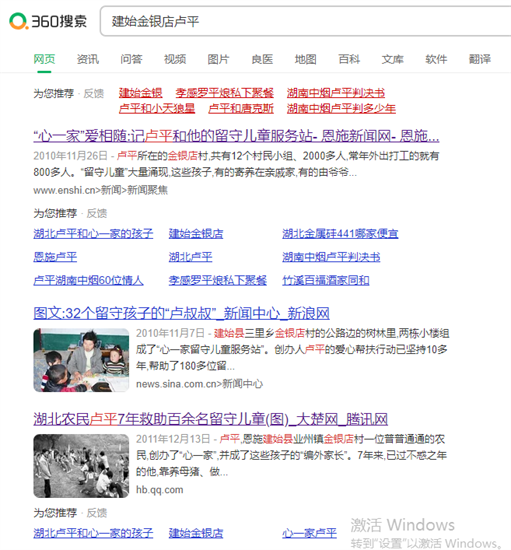511x550 pixels.
Task: Focus the search box containing 建始金银店卢平
Action: 305,21
